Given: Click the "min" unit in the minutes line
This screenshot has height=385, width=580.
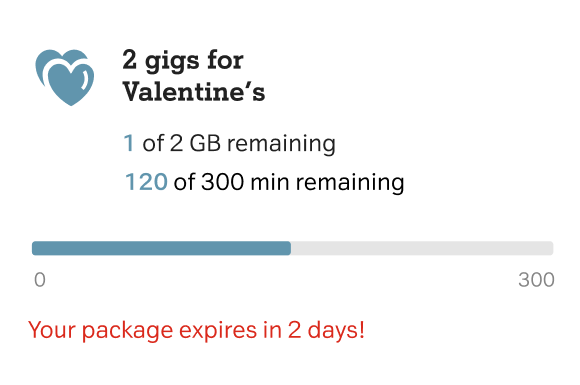Looking at the screenshot, I should click(269, 182).
